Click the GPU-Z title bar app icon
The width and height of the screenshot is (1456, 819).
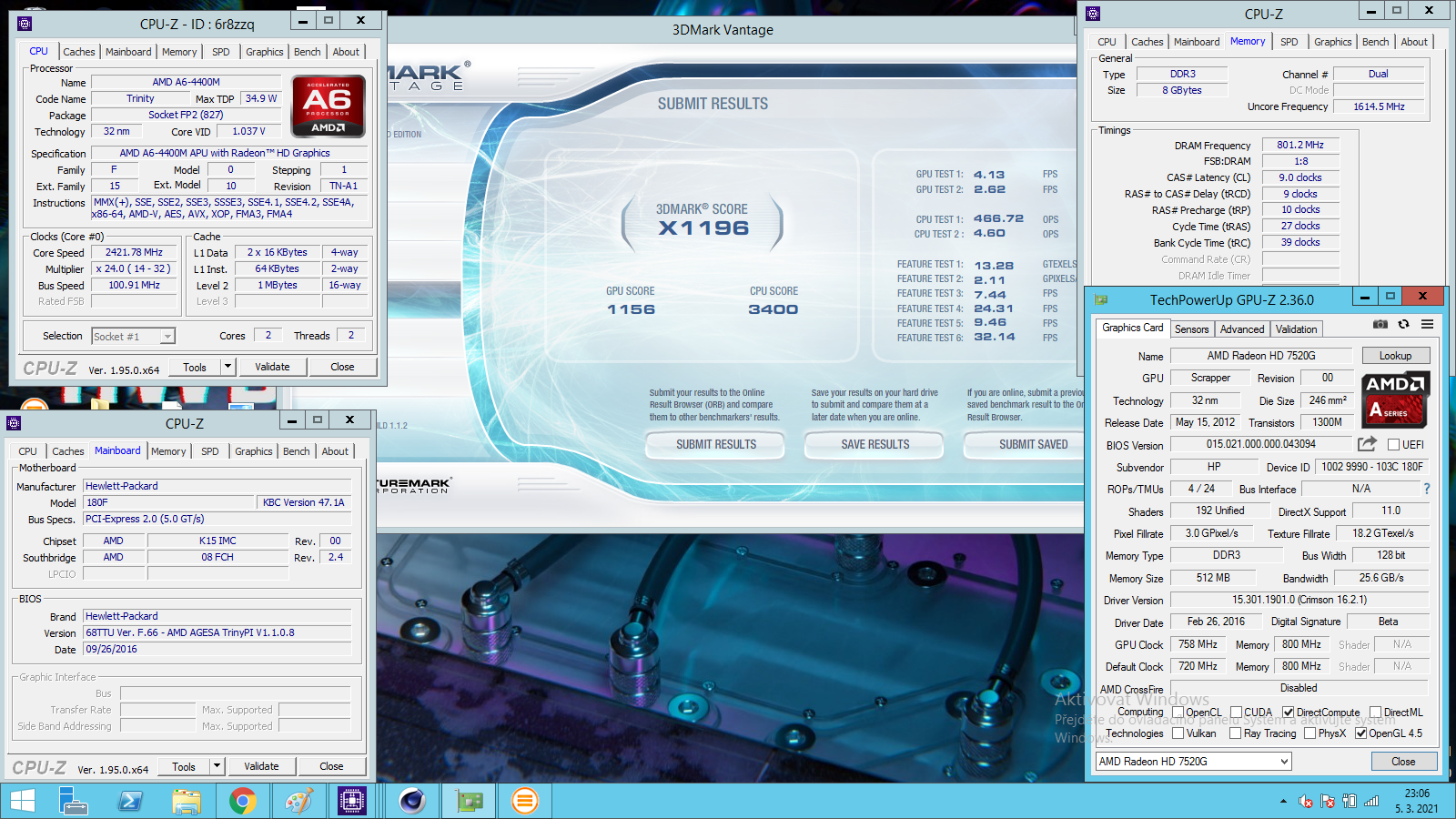[x=1101, y=299]
